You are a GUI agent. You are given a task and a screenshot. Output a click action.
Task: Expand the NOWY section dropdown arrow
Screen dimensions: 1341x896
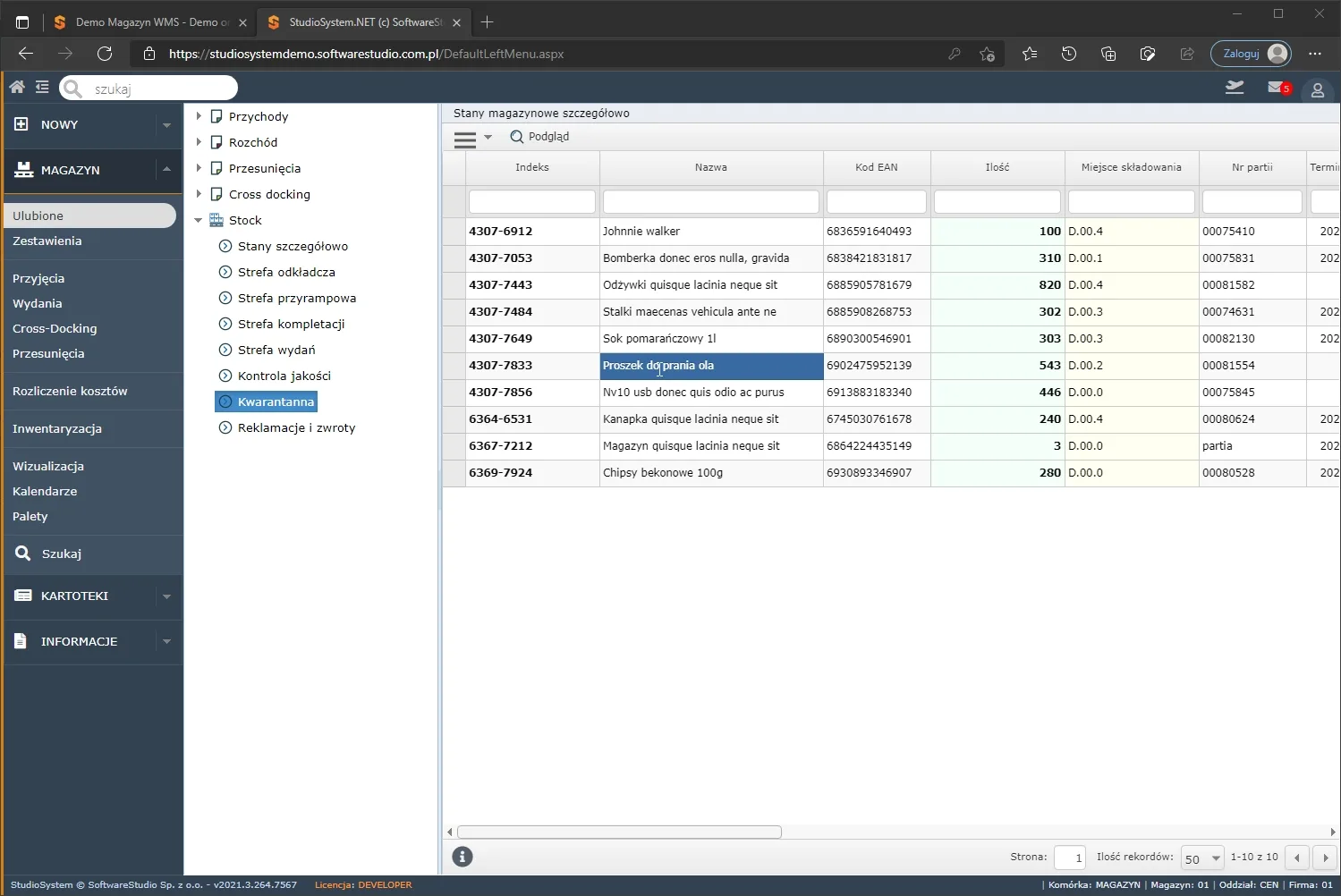[x=166, y=125]
